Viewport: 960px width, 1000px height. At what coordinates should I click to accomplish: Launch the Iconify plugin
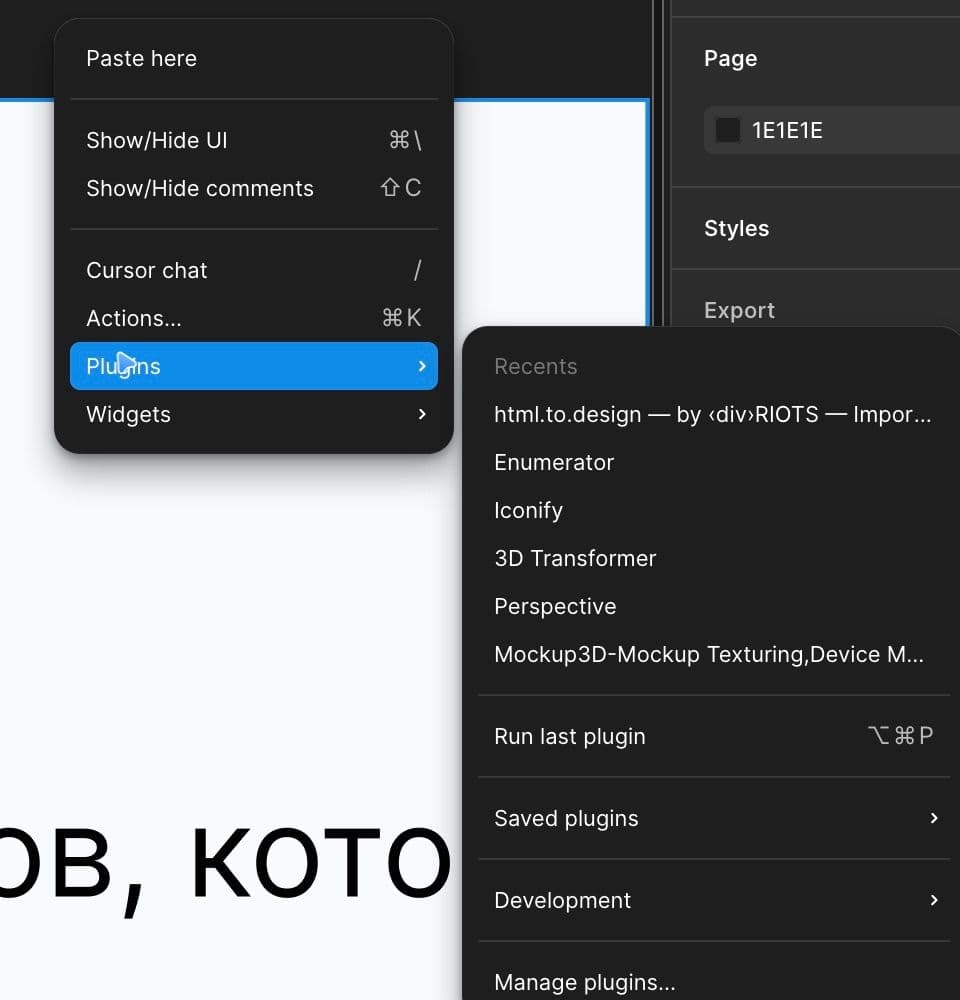(713, 510)
